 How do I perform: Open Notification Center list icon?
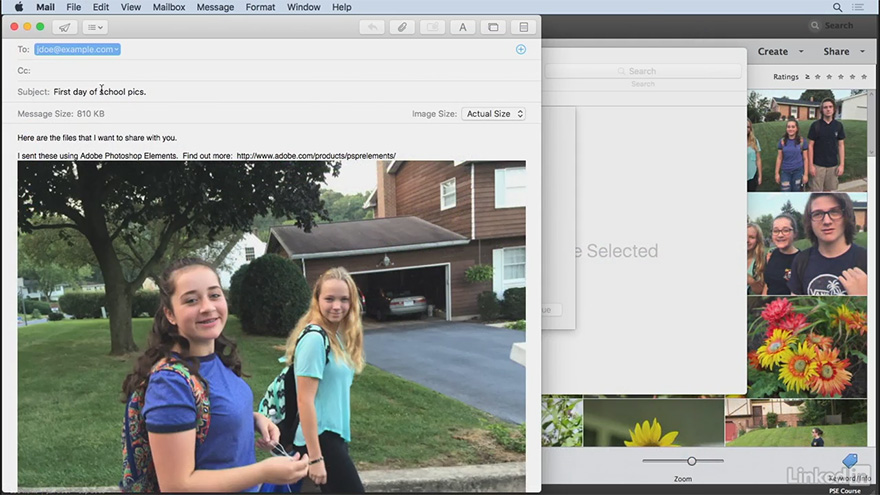(858, 7)
